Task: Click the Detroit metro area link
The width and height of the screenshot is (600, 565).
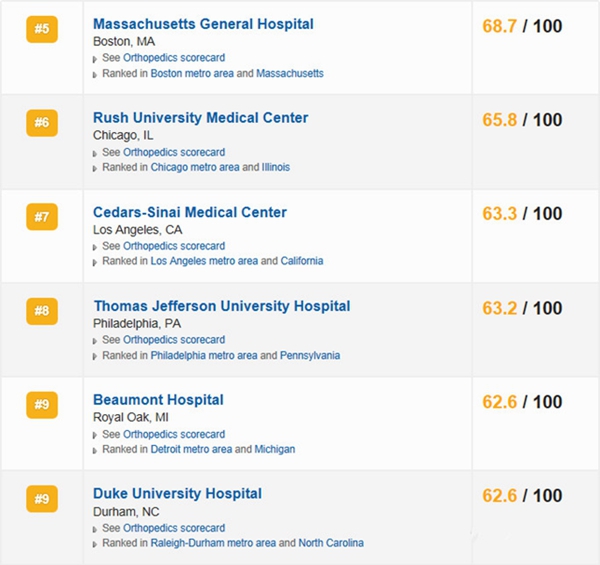Action: [x=191, y=449]
